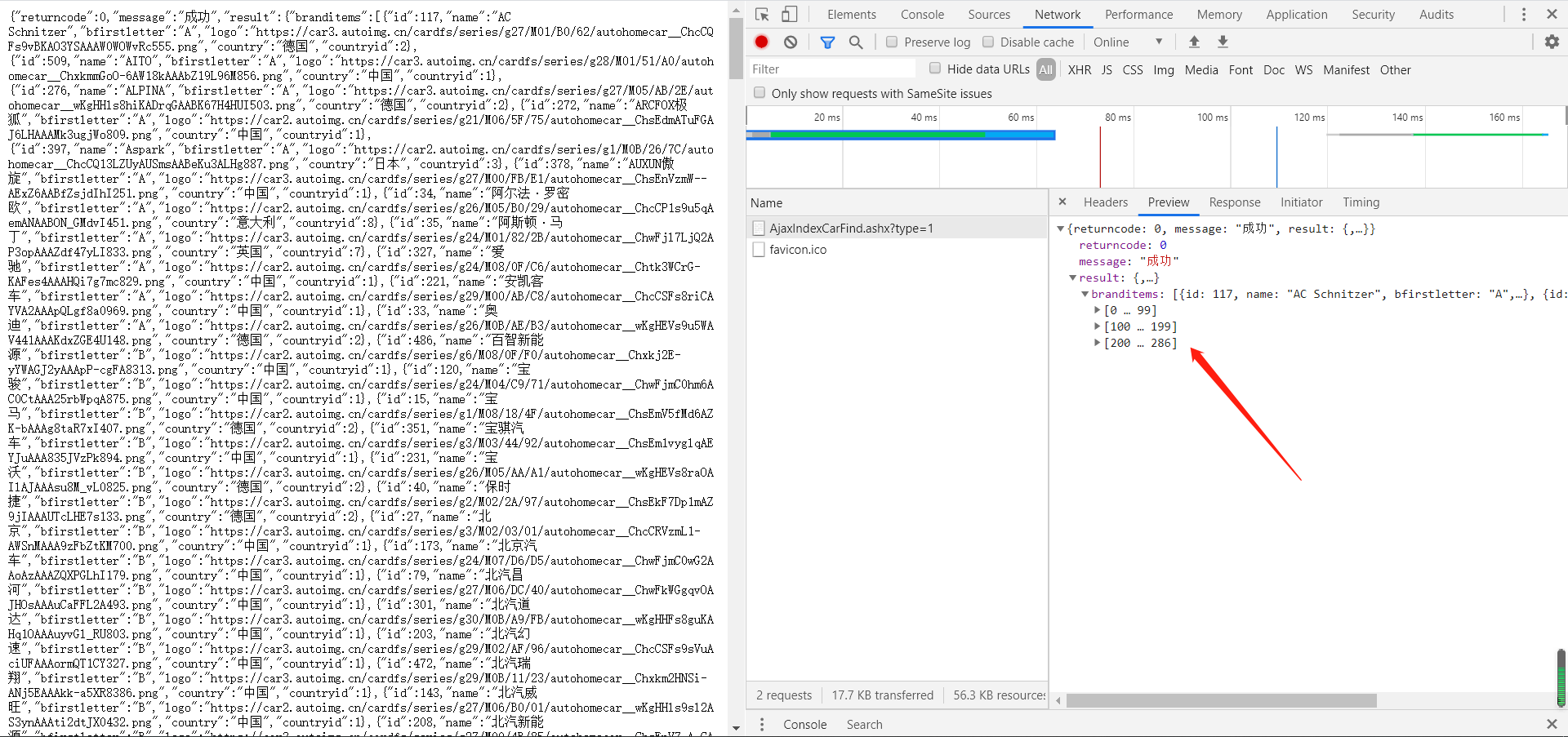Show the Headers tab of the request

[1106, 202]
